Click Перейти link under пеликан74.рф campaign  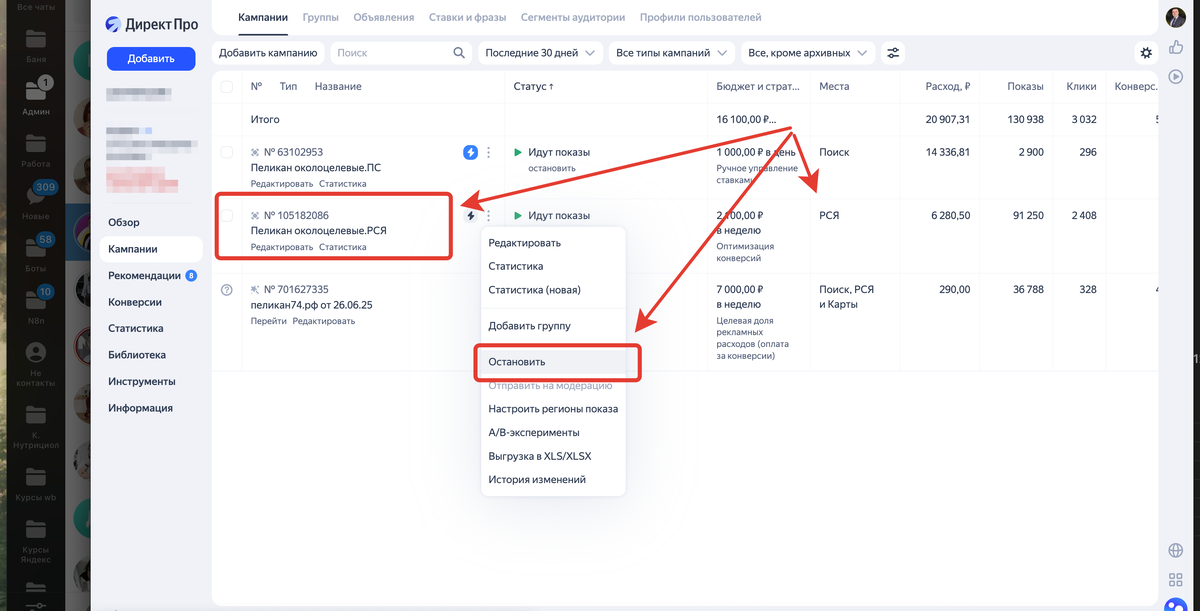(x=269, y=321)
